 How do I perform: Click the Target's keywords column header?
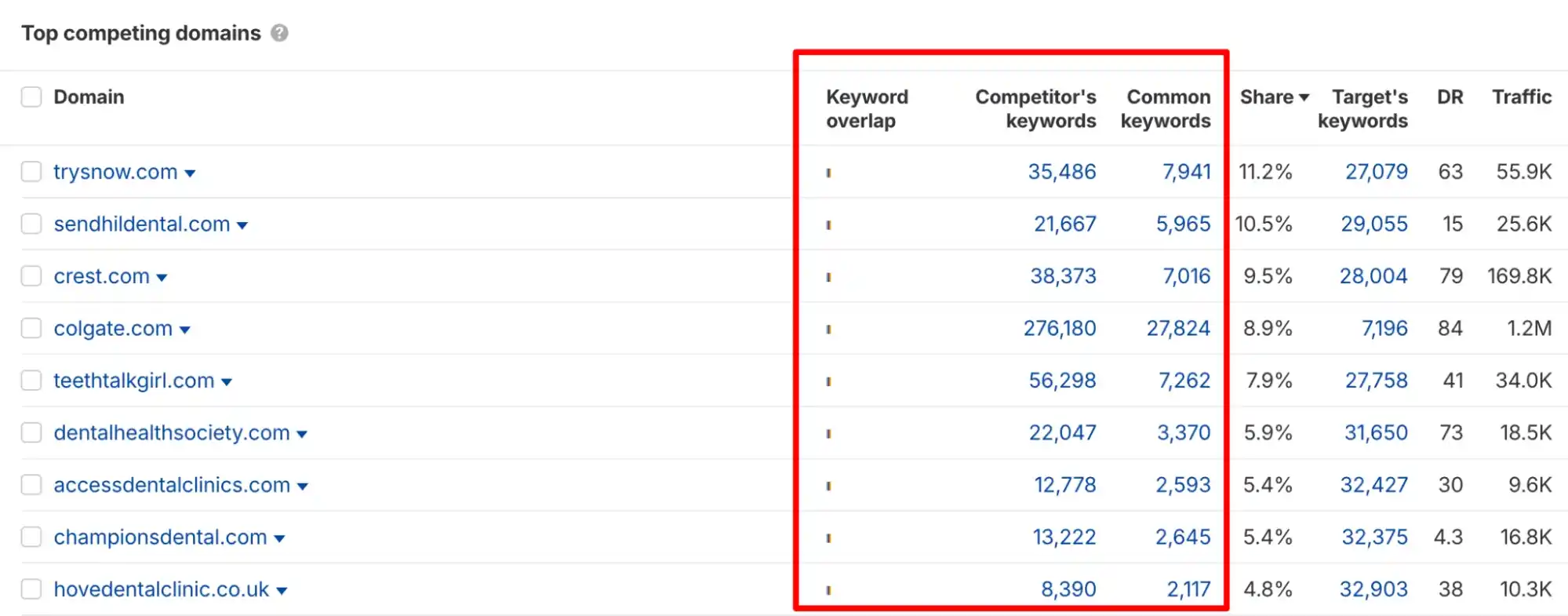click(1362, 108)
